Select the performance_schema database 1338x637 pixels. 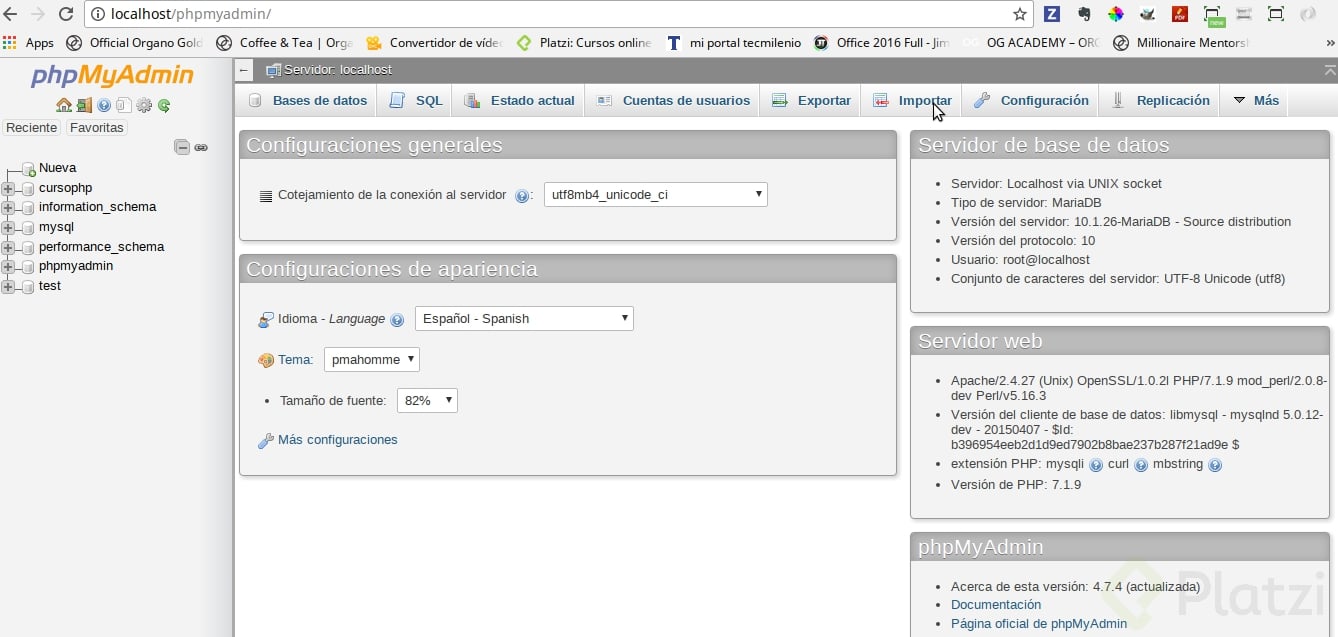tap(101, 247)
